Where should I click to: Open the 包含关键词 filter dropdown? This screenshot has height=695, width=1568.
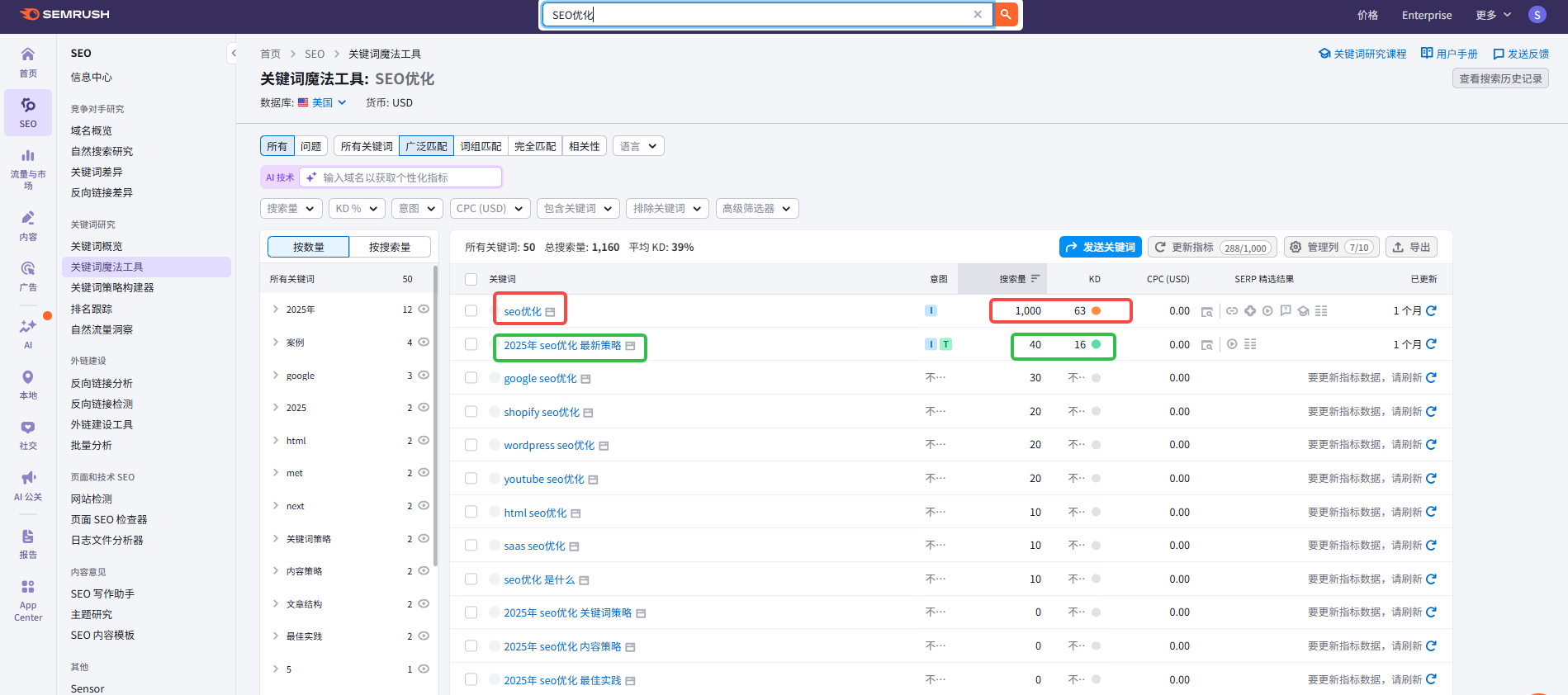[x=578, y=209]
